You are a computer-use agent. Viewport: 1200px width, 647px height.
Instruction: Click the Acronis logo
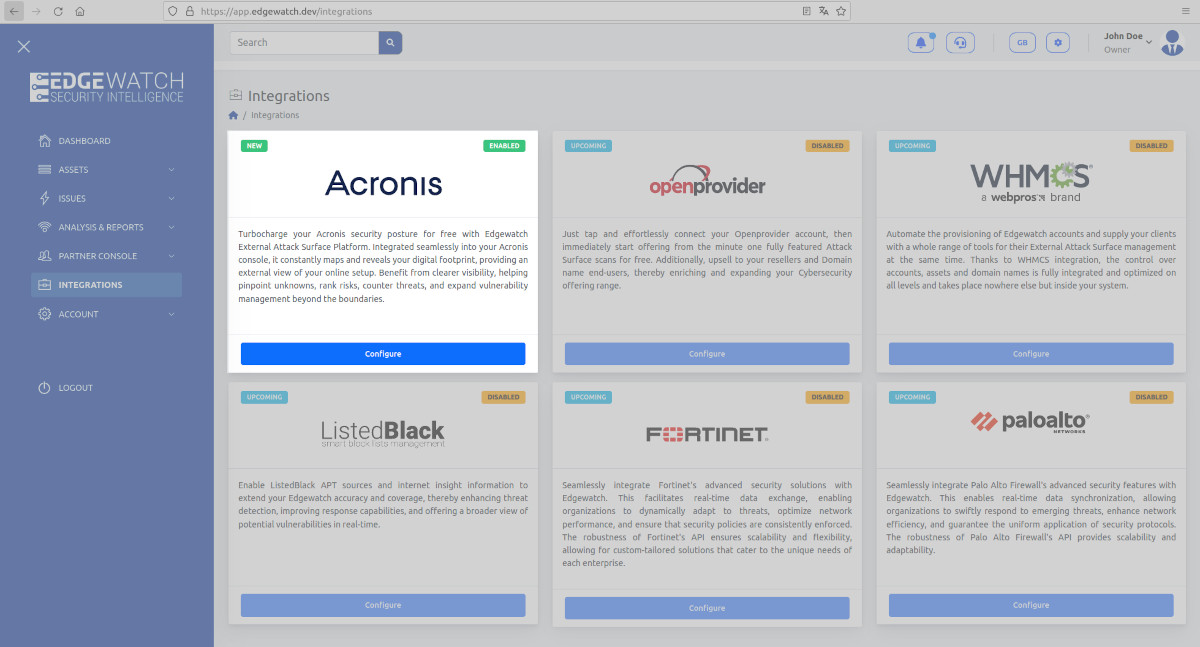(383, 182)
